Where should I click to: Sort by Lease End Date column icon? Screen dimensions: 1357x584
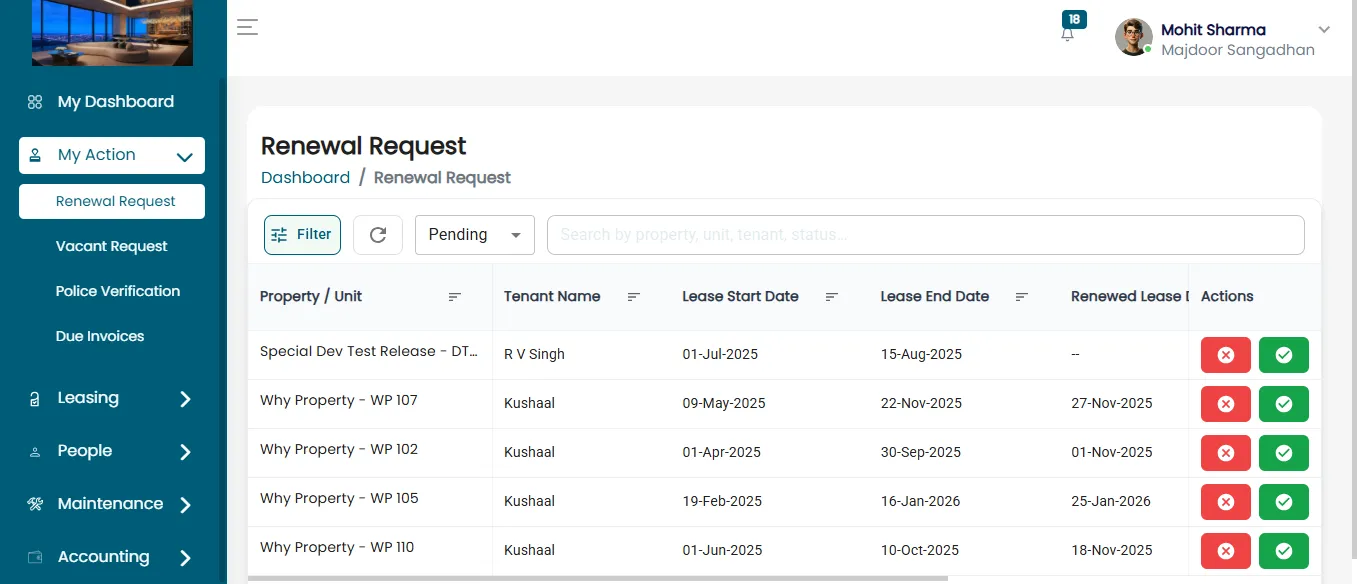coord(1022,297)
